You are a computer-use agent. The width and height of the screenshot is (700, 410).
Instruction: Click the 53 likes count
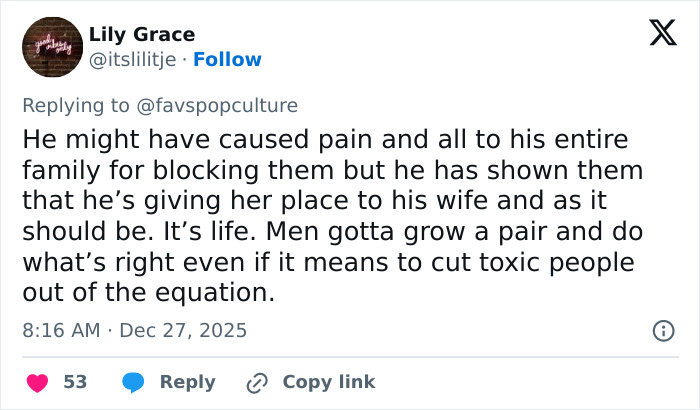click(x=75, y=382)
